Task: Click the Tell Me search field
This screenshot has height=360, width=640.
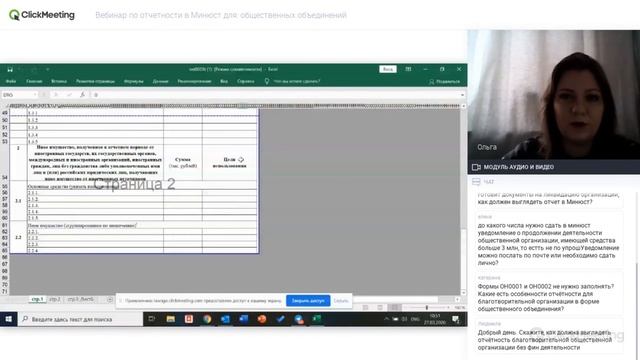Action: (x=297, y=81)
